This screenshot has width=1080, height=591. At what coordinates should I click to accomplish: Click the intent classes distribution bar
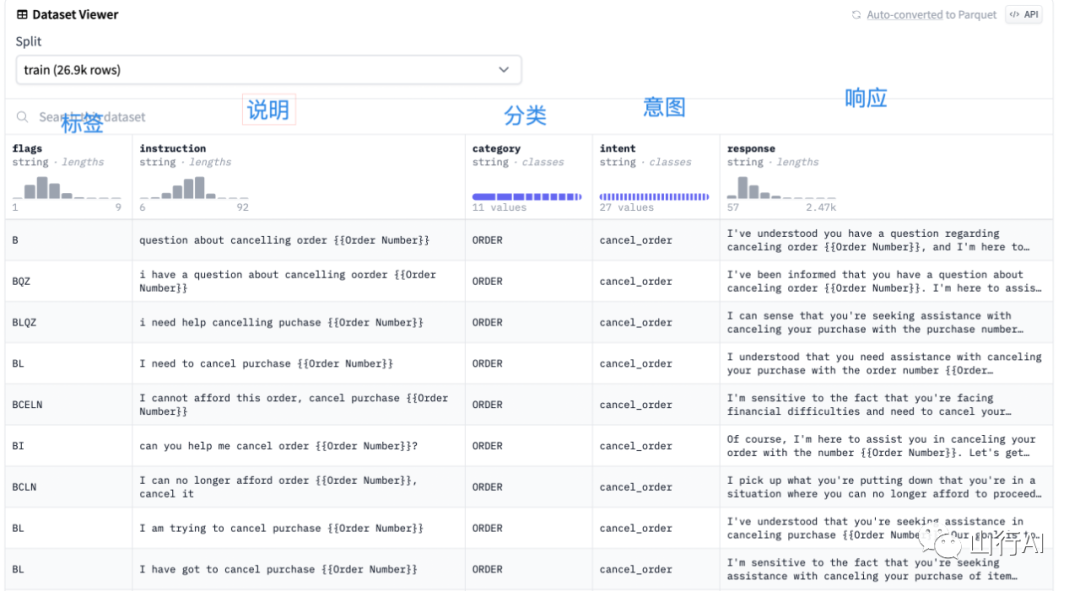click(654, 197)
